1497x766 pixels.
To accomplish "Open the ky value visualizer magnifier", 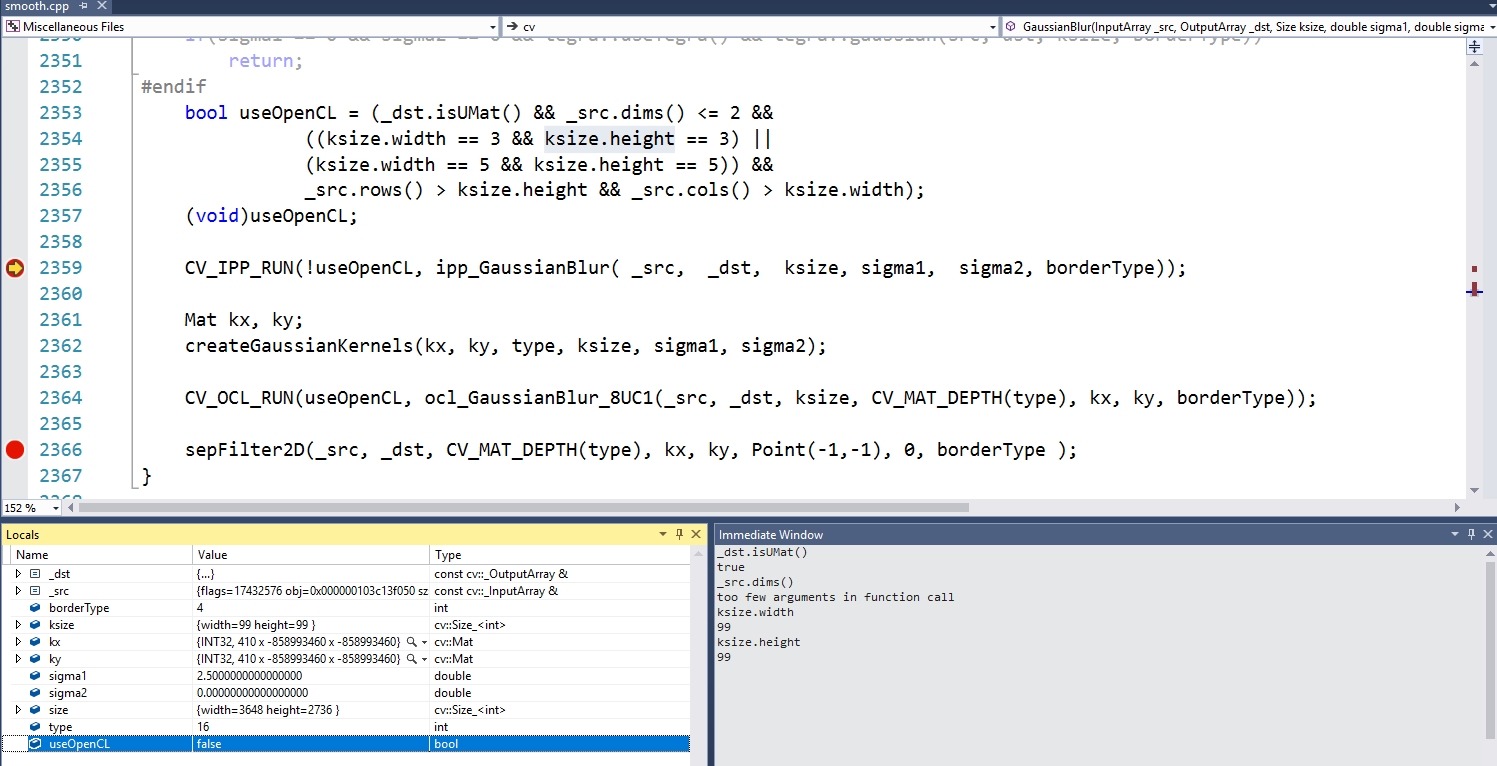I will click(412, 659).
